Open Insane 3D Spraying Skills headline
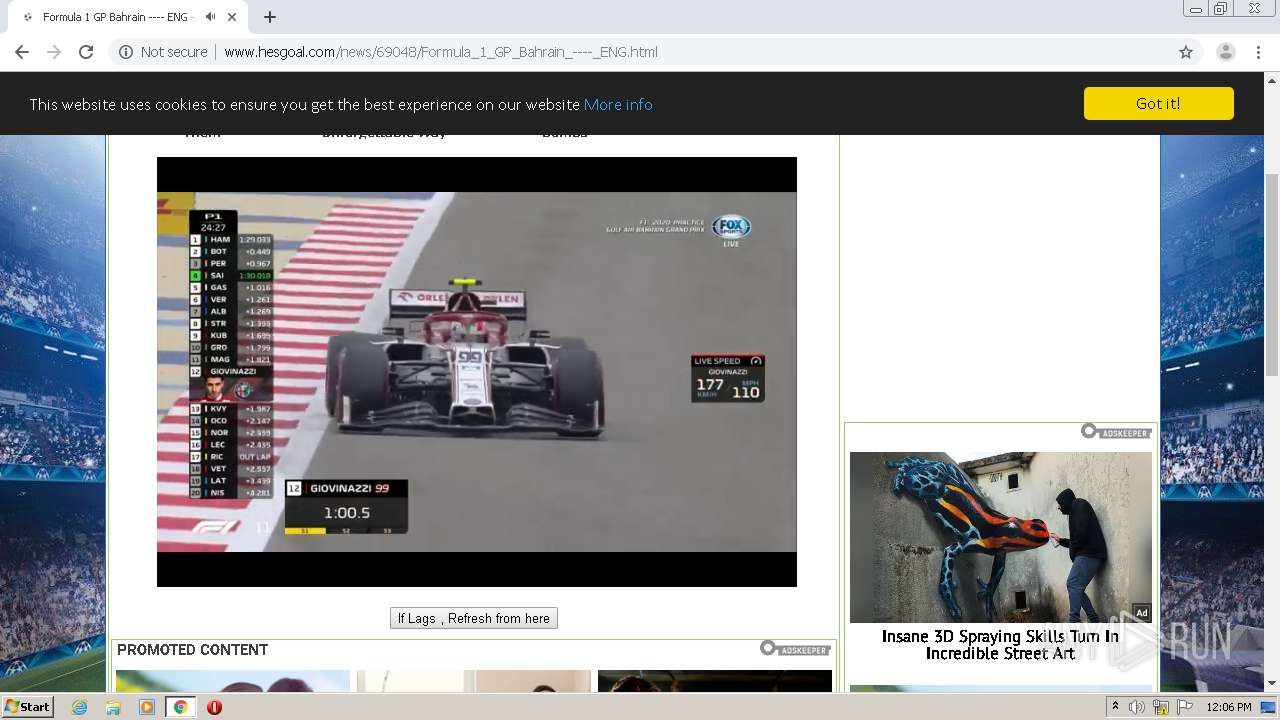 (1000, 645)
